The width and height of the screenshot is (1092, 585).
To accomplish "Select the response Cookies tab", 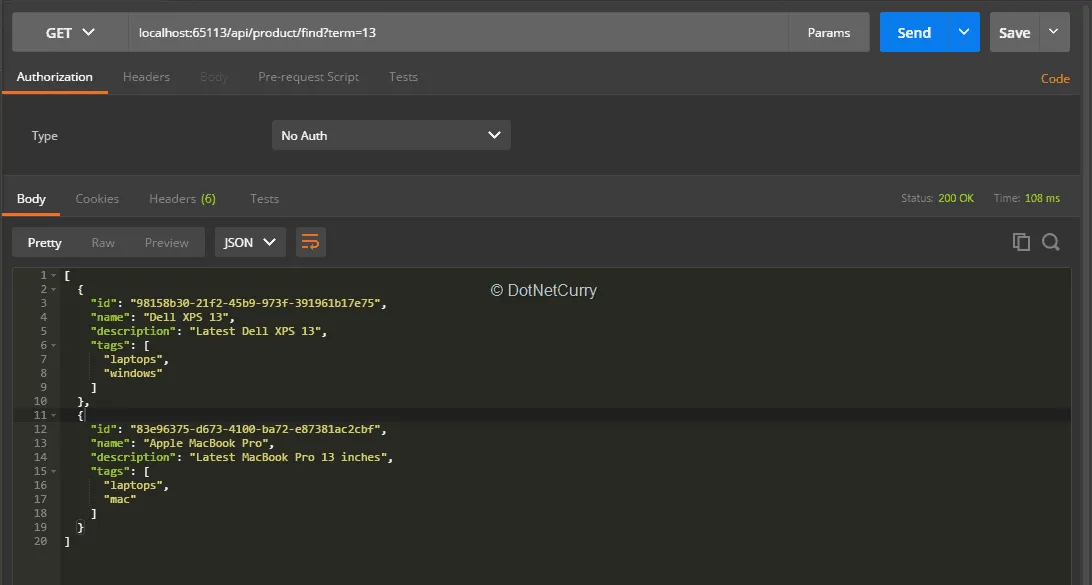I will tap(97, 199).
